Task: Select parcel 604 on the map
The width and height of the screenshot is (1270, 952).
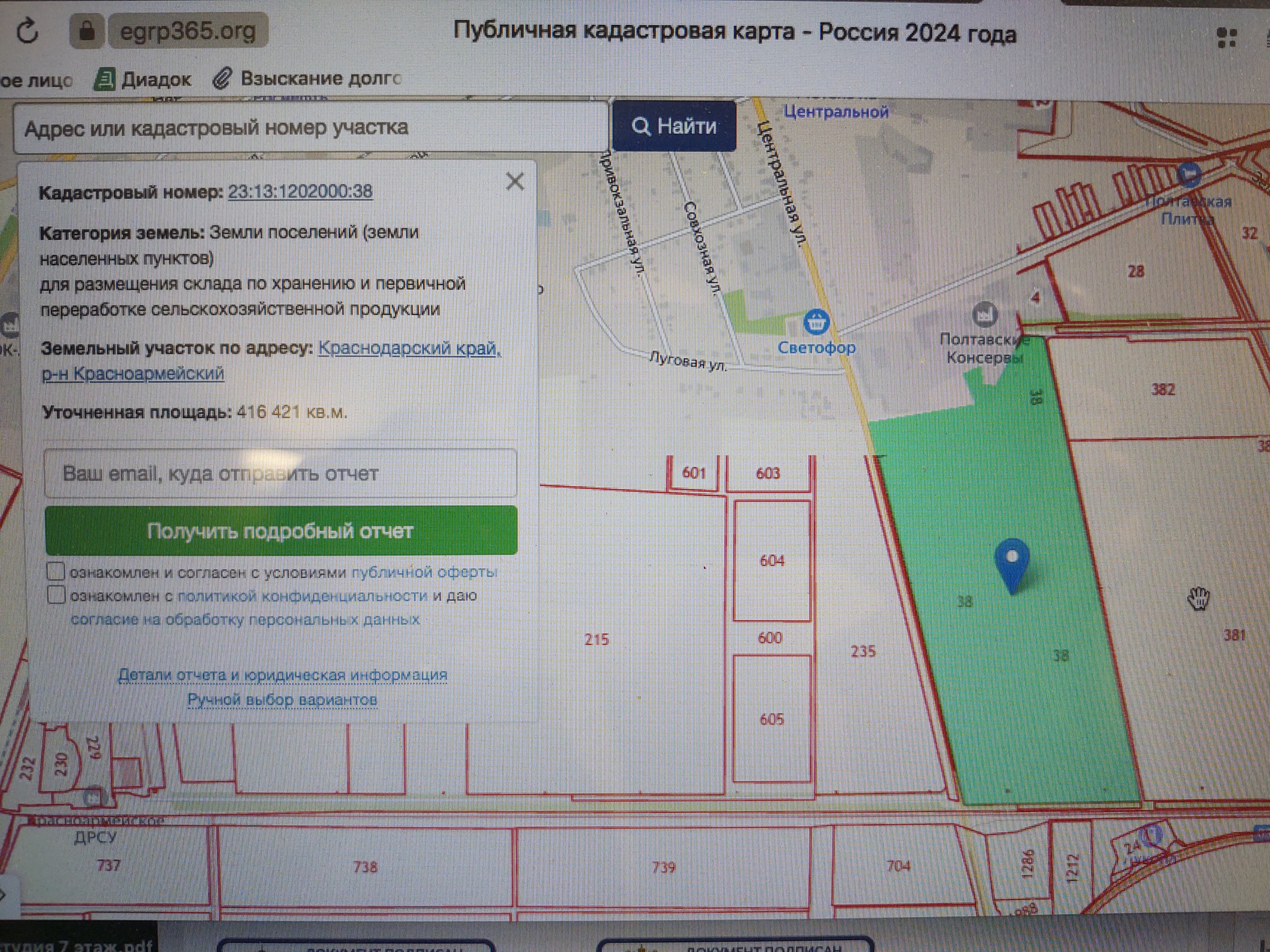Action: coord(772,561)
